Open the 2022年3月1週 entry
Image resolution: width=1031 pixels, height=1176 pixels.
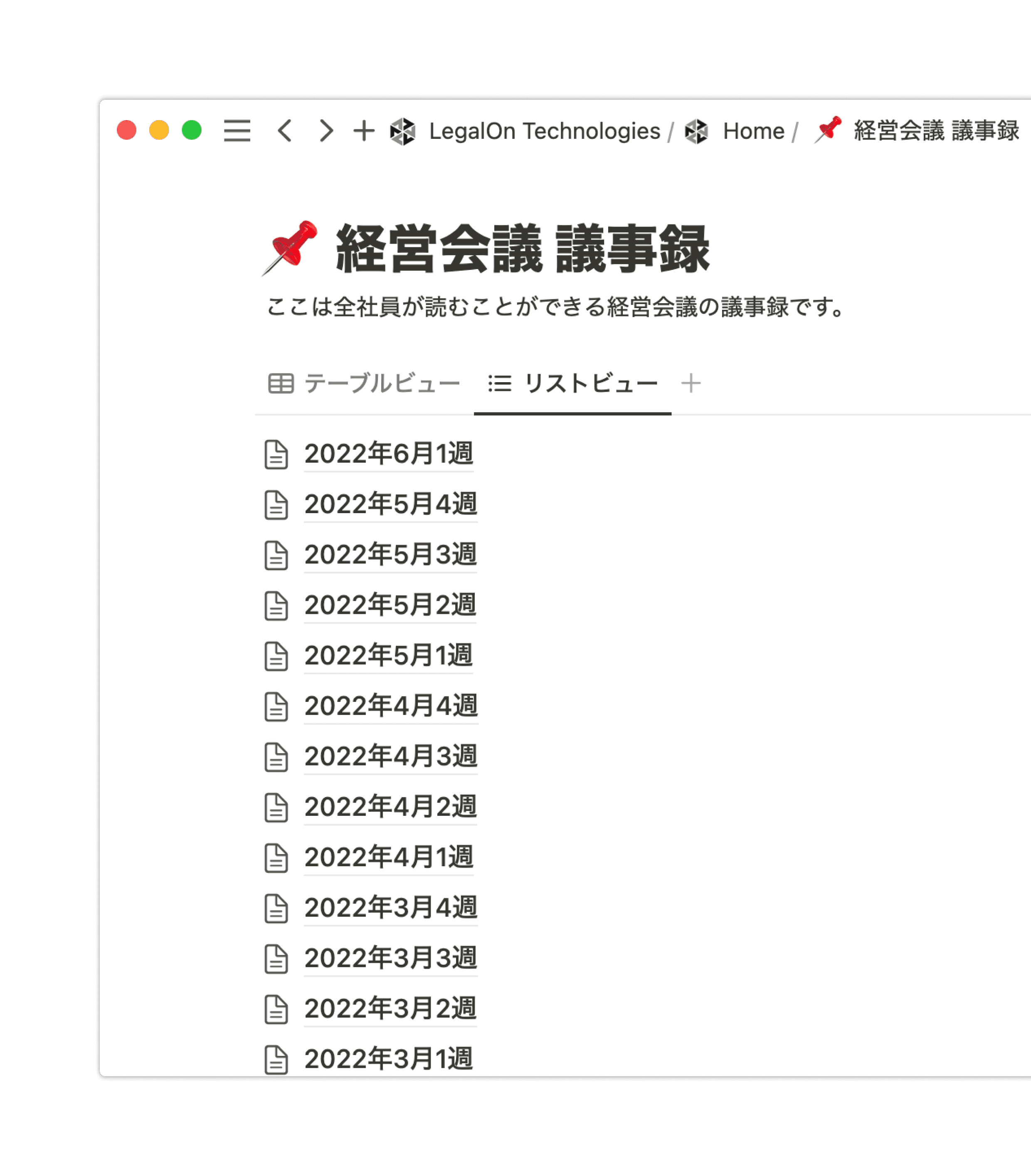pyautogui.click(x=388, y=1059)
